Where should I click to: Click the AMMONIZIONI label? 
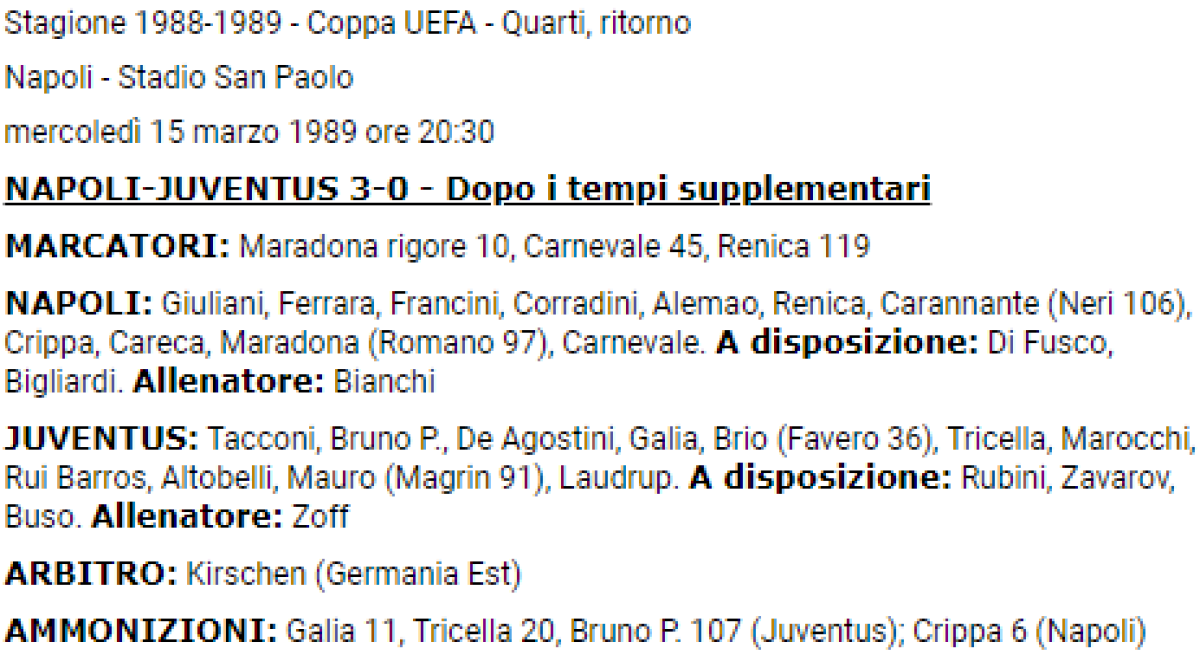pyautogui.click(x=140, y=631)
